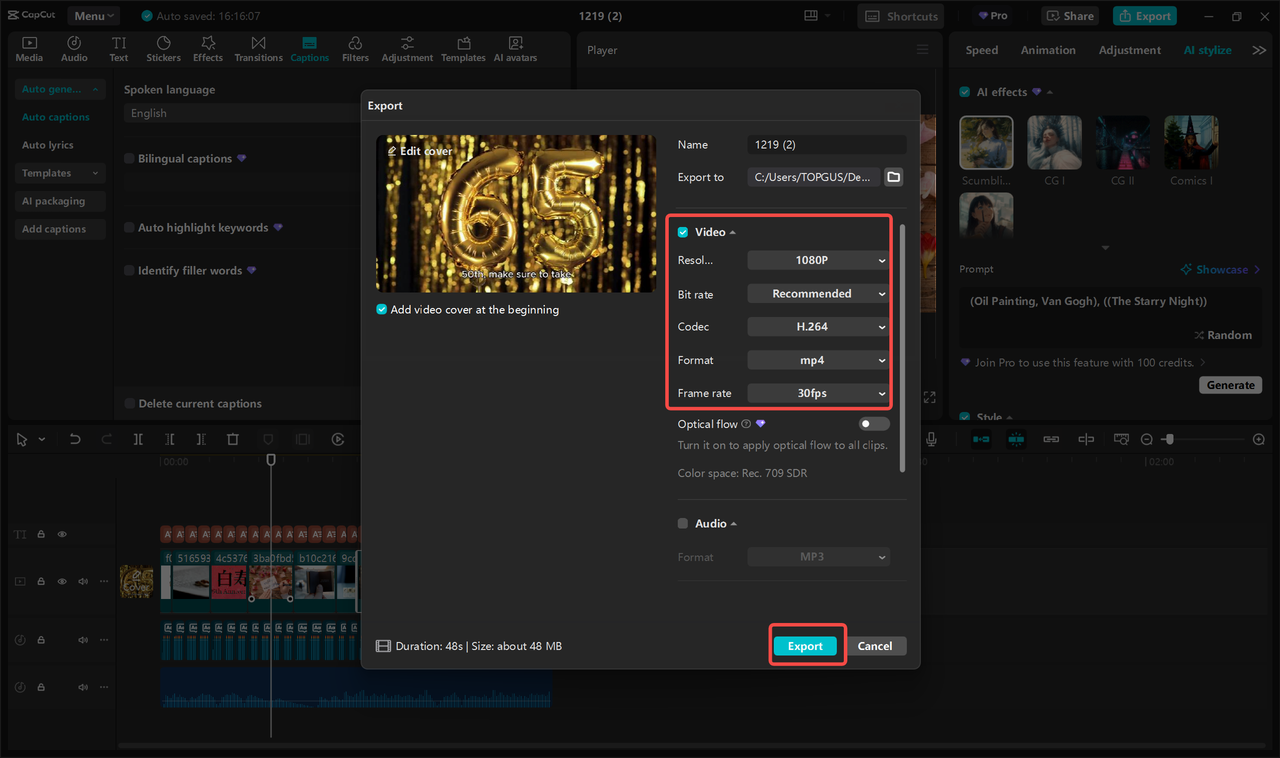Click the timeline zoom slider handle
Screen dimensions: 1280x758
click(1168, 439)
